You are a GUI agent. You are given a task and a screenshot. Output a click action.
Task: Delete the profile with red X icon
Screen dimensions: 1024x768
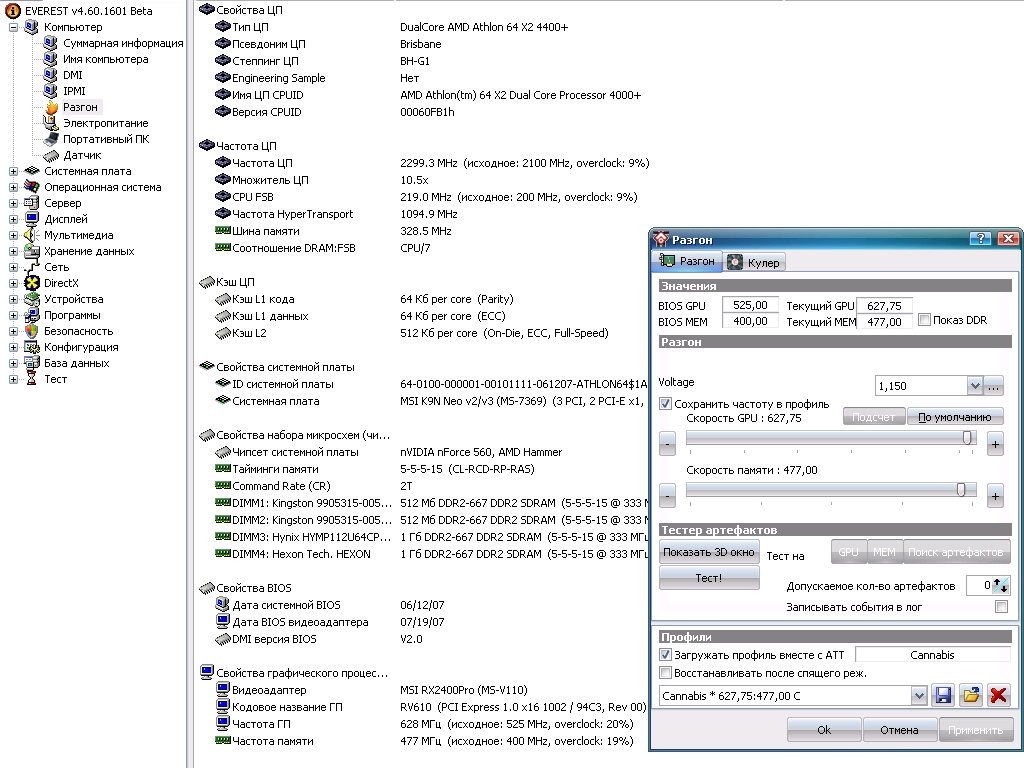tap(999, 696)
